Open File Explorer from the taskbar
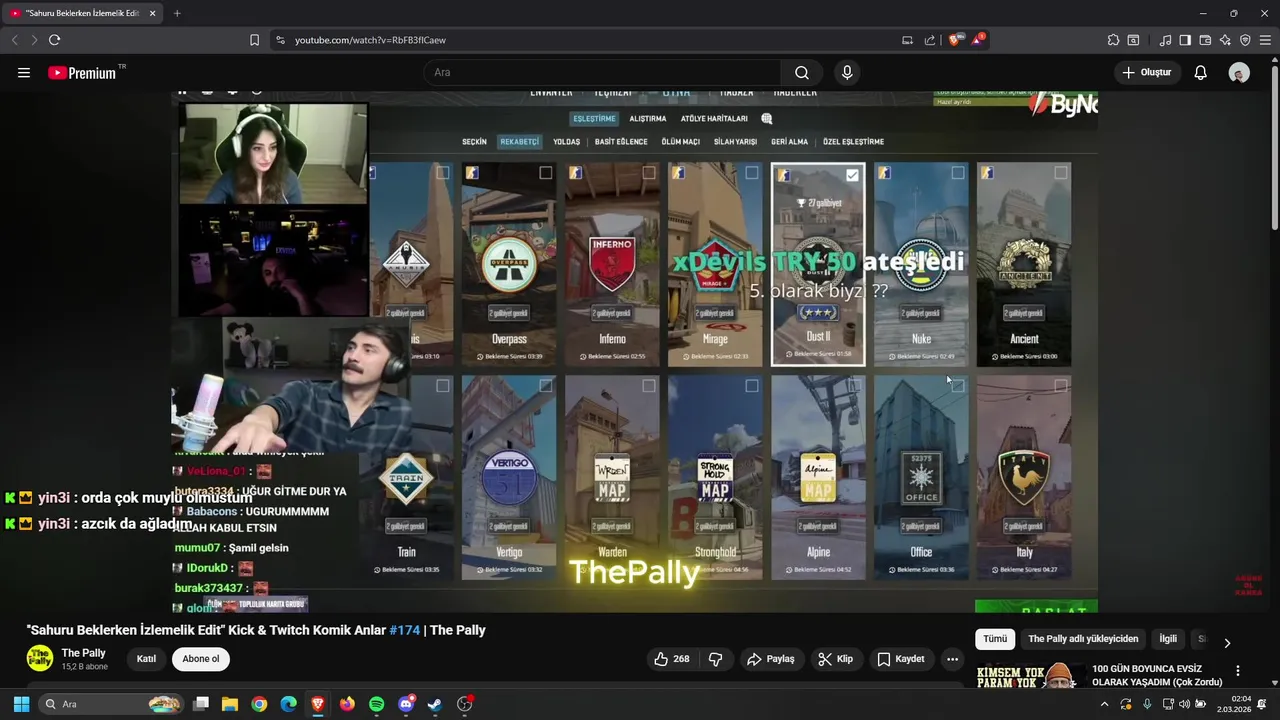The width and height of the screenshot is (1280, 720). pyautogui.click(x=229, y=704)
